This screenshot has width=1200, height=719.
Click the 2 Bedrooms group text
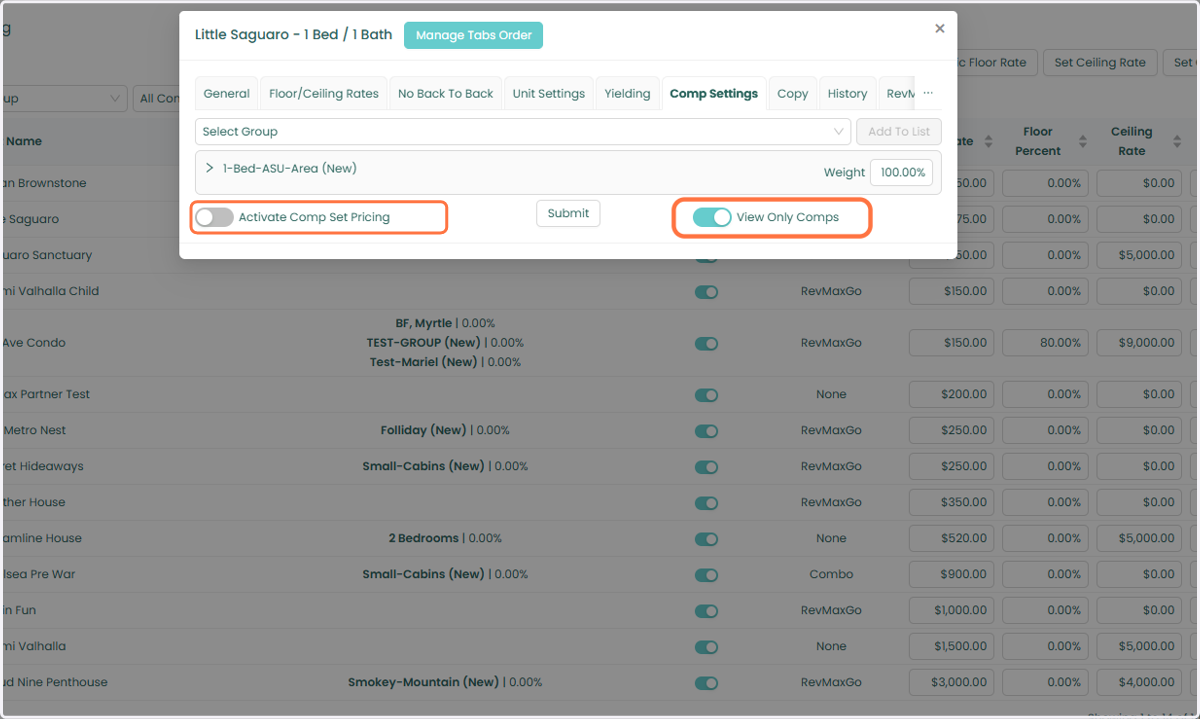tap(424, 539)
